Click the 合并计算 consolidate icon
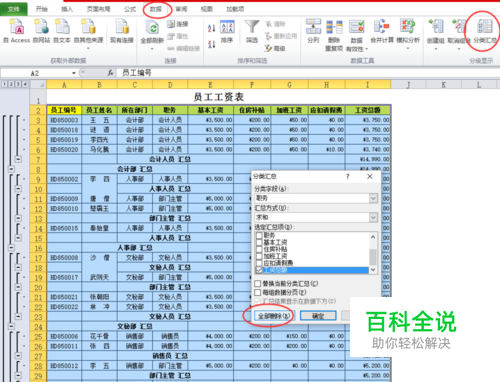This screenshot has width=500, height=382. (382, 26)
